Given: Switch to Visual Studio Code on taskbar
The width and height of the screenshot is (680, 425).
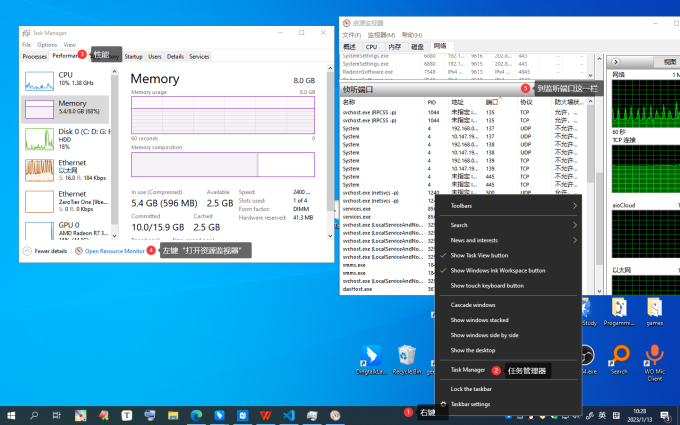Looking at the screenshot, I should click(x=289, y=415).
